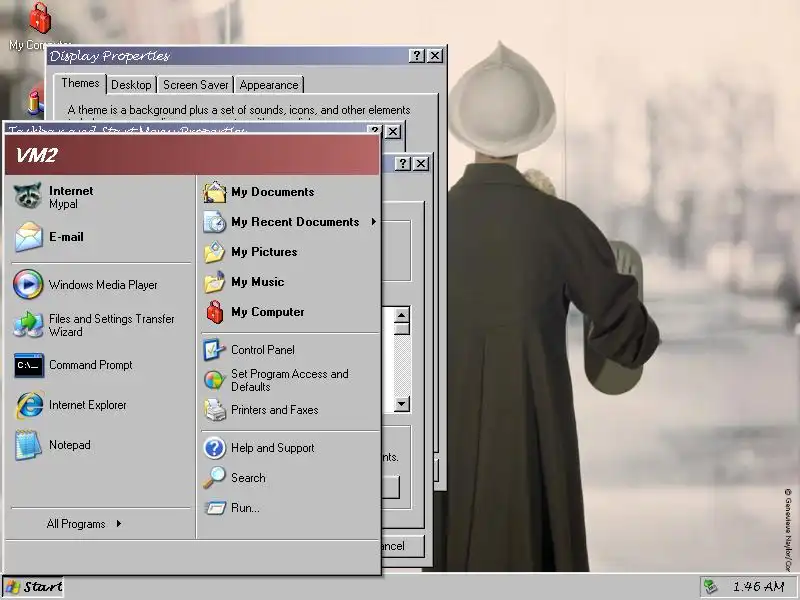Switch to Desktop tab in Display Properties
The height and width of the screenshot is (600, 800).
pyautogui.click(x=131, y=85)
